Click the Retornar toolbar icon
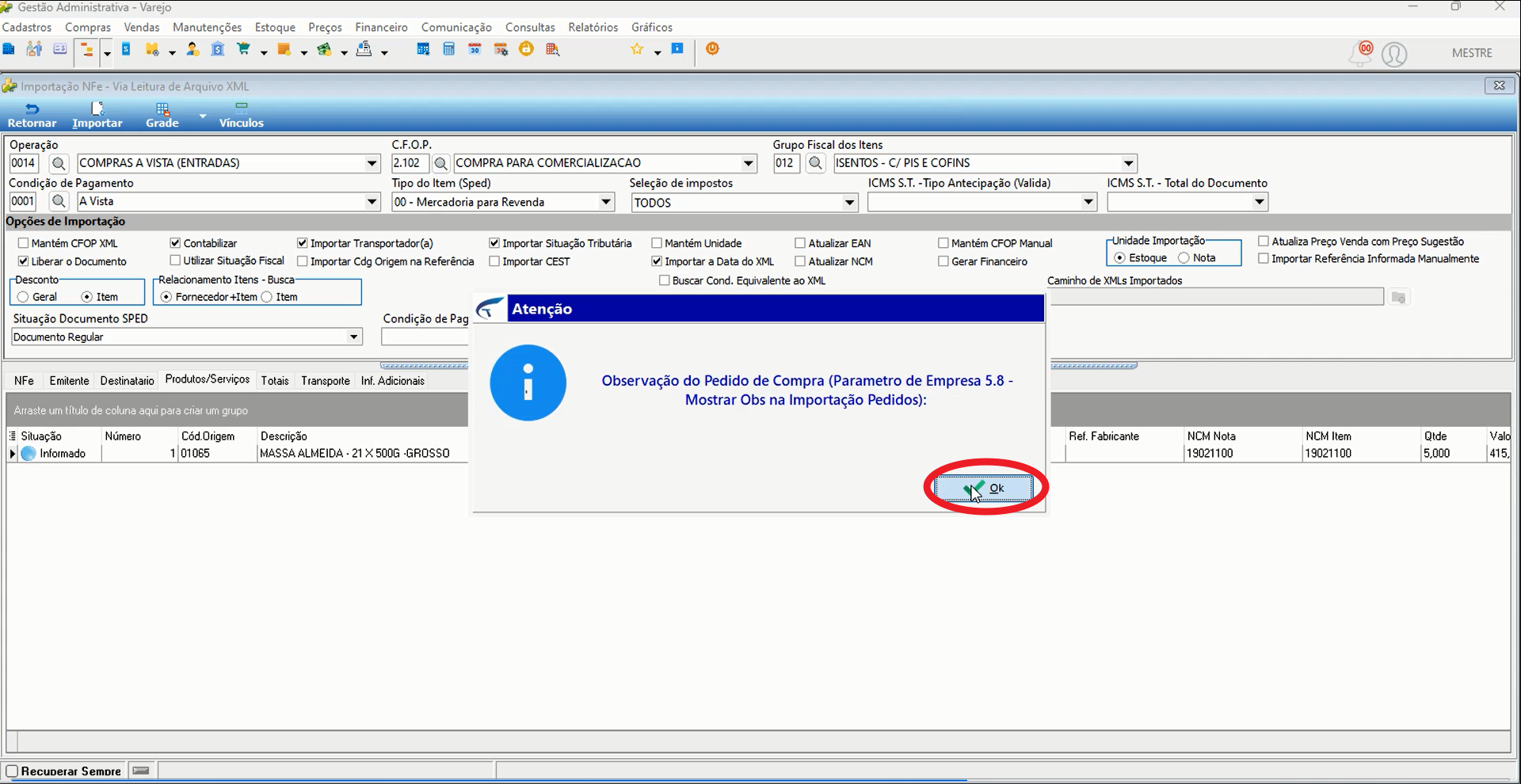1521x784 pixels. 32,115
